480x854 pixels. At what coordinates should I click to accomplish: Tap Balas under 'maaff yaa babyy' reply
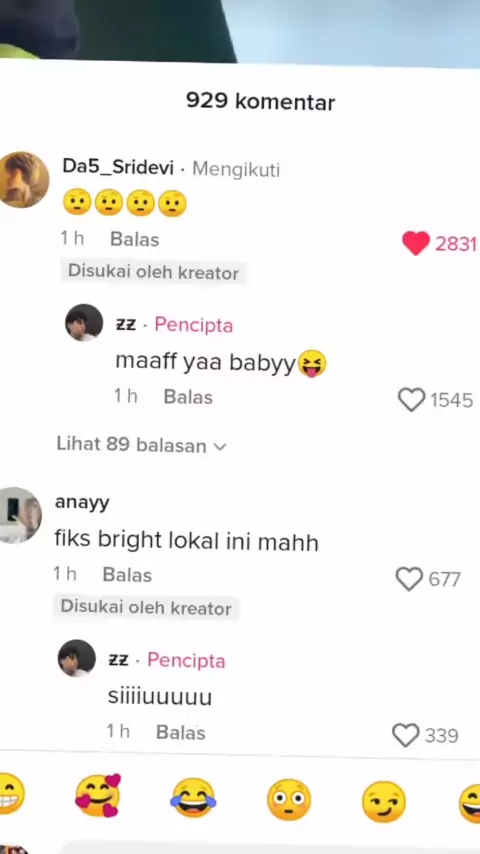[x=188, y=397]
